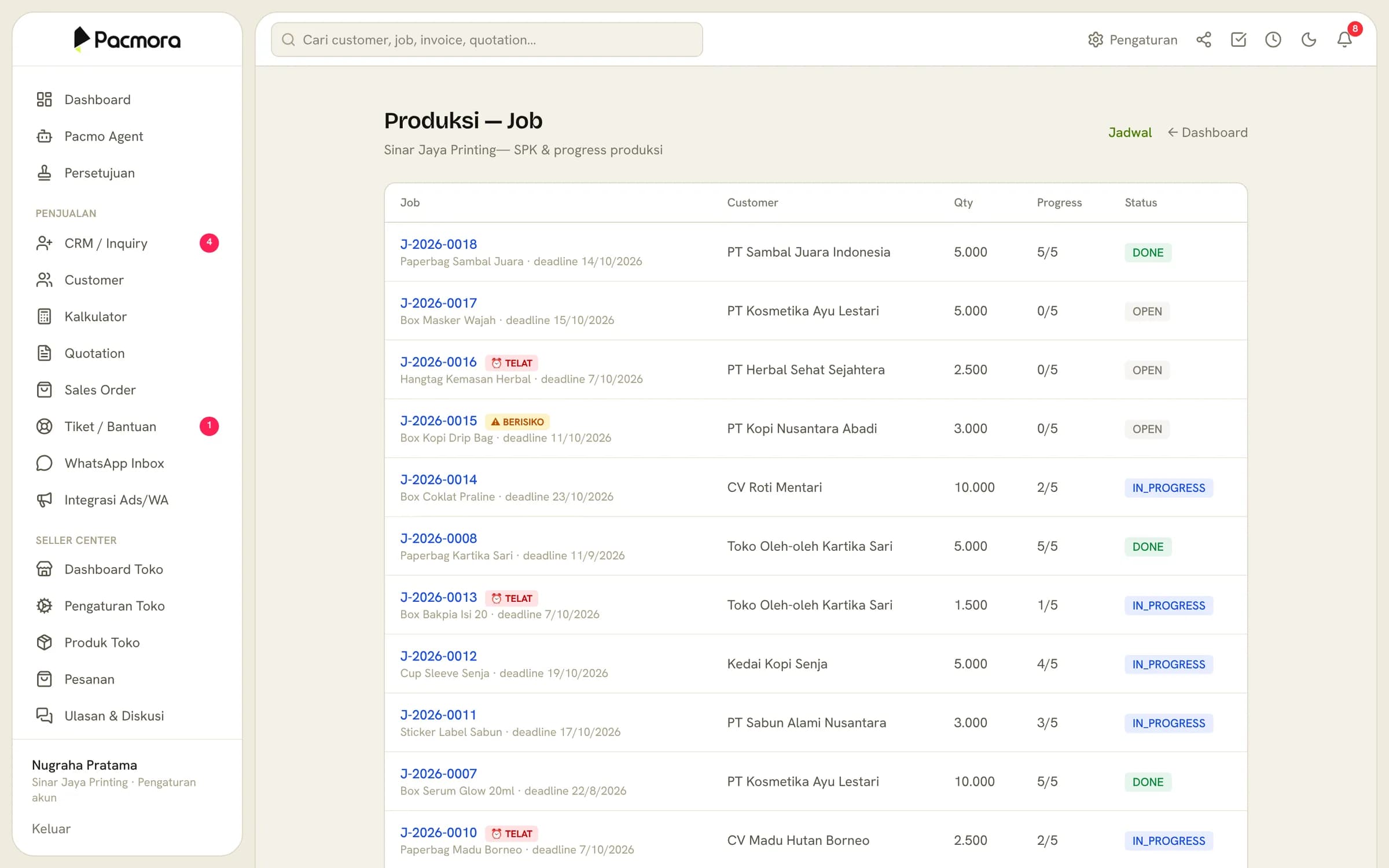Click the CRM / Inquiry badge 4
This screenshot has height=868, width=1389.
pyautogui.click(x=209, y=242)
